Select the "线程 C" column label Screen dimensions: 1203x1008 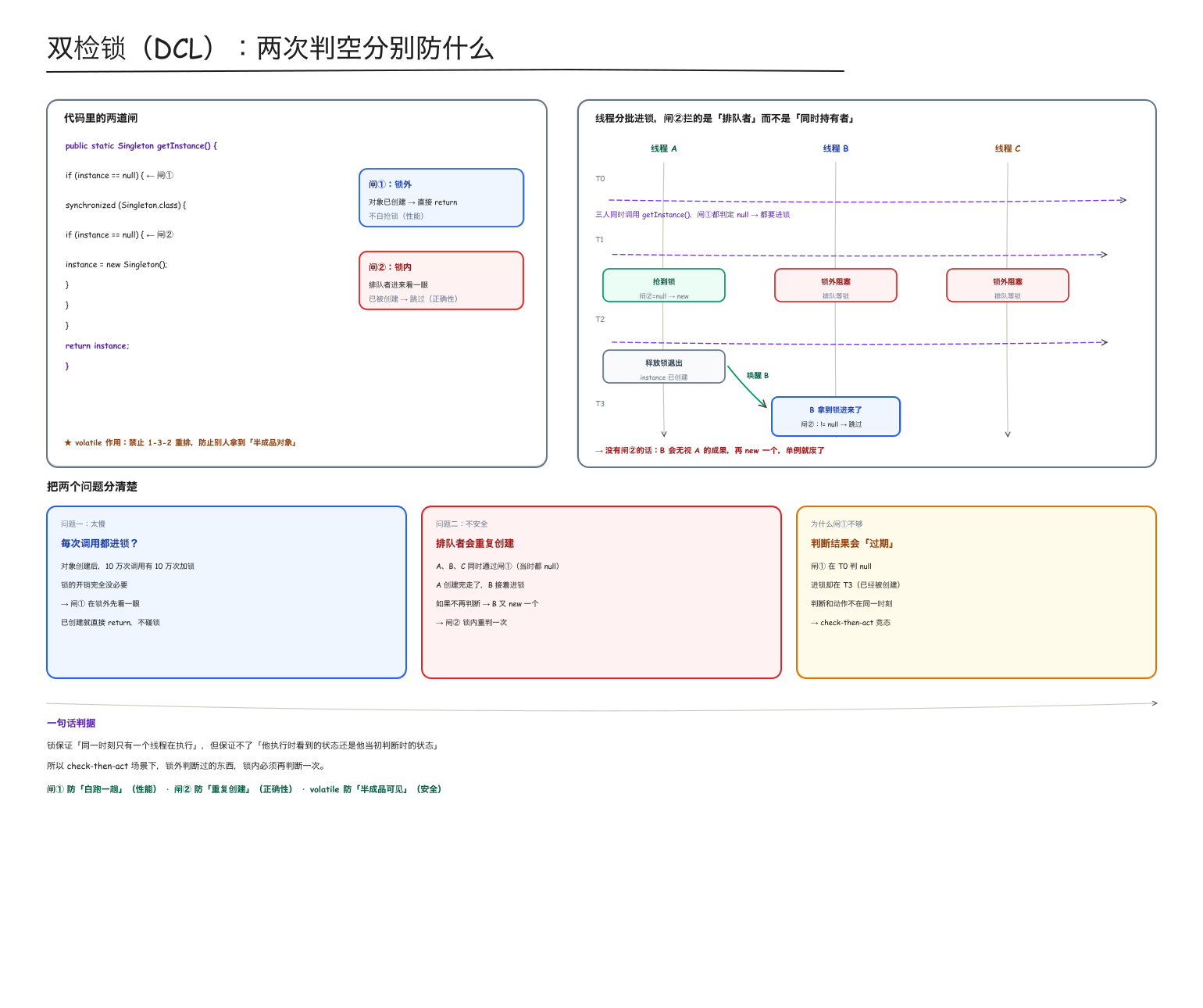1008,148
